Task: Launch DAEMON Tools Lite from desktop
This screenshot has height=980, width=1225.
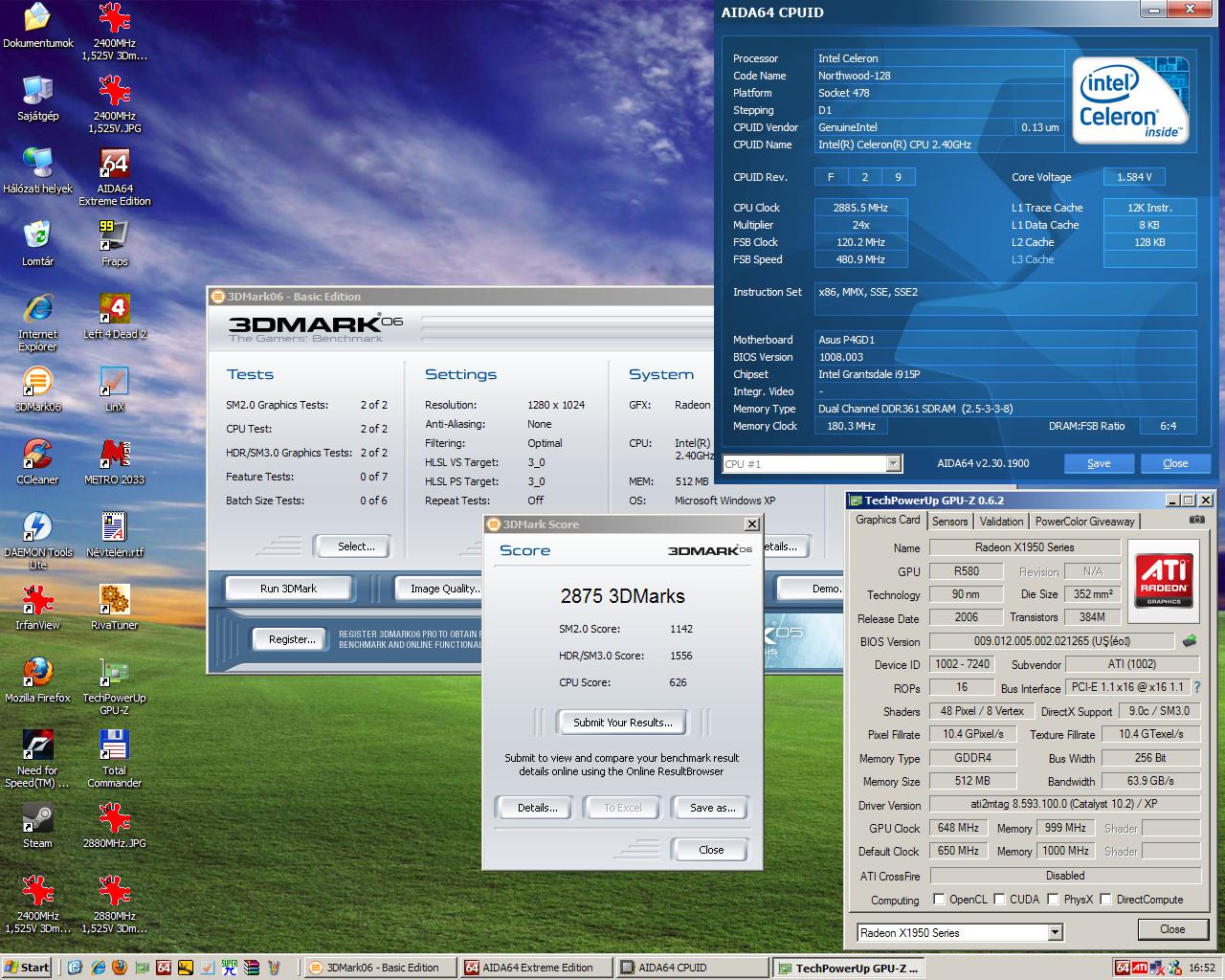Action: (37, 540)
